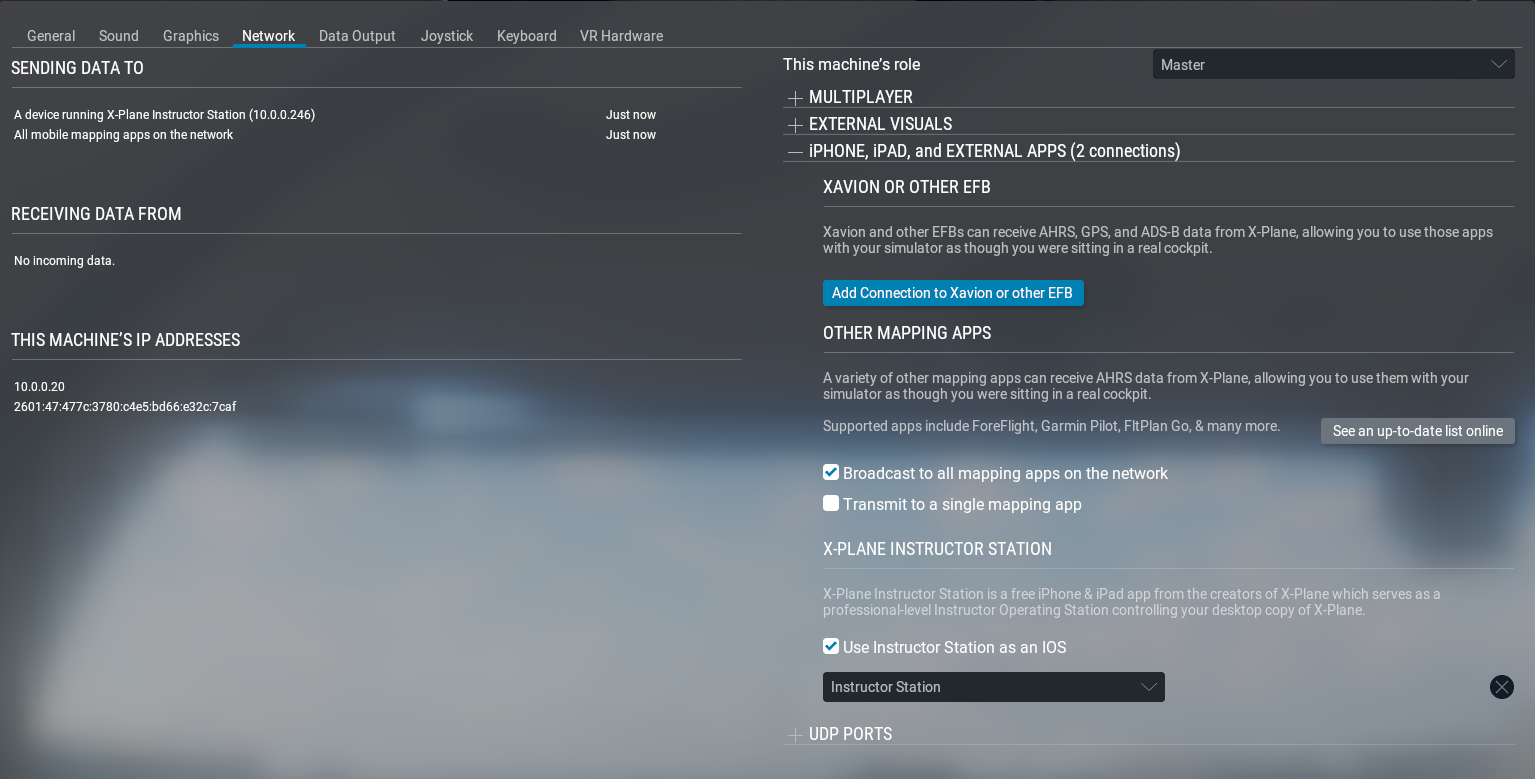Click the SENDING DATA TO heading
Screen dimensions: 1535x779
[77, 68]
